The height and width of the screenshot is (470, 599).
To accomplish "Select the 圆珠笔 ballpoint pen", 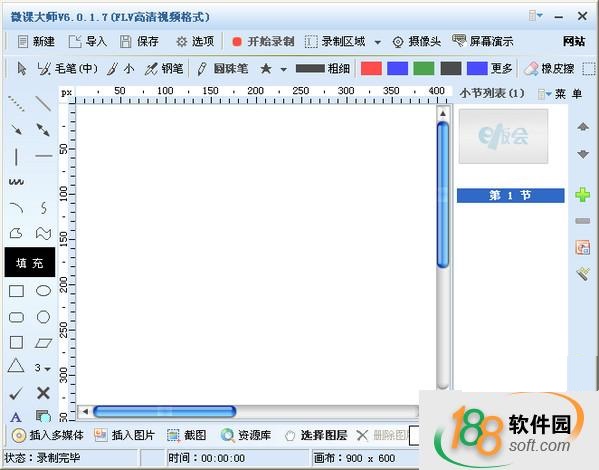I will click(222, 69).
